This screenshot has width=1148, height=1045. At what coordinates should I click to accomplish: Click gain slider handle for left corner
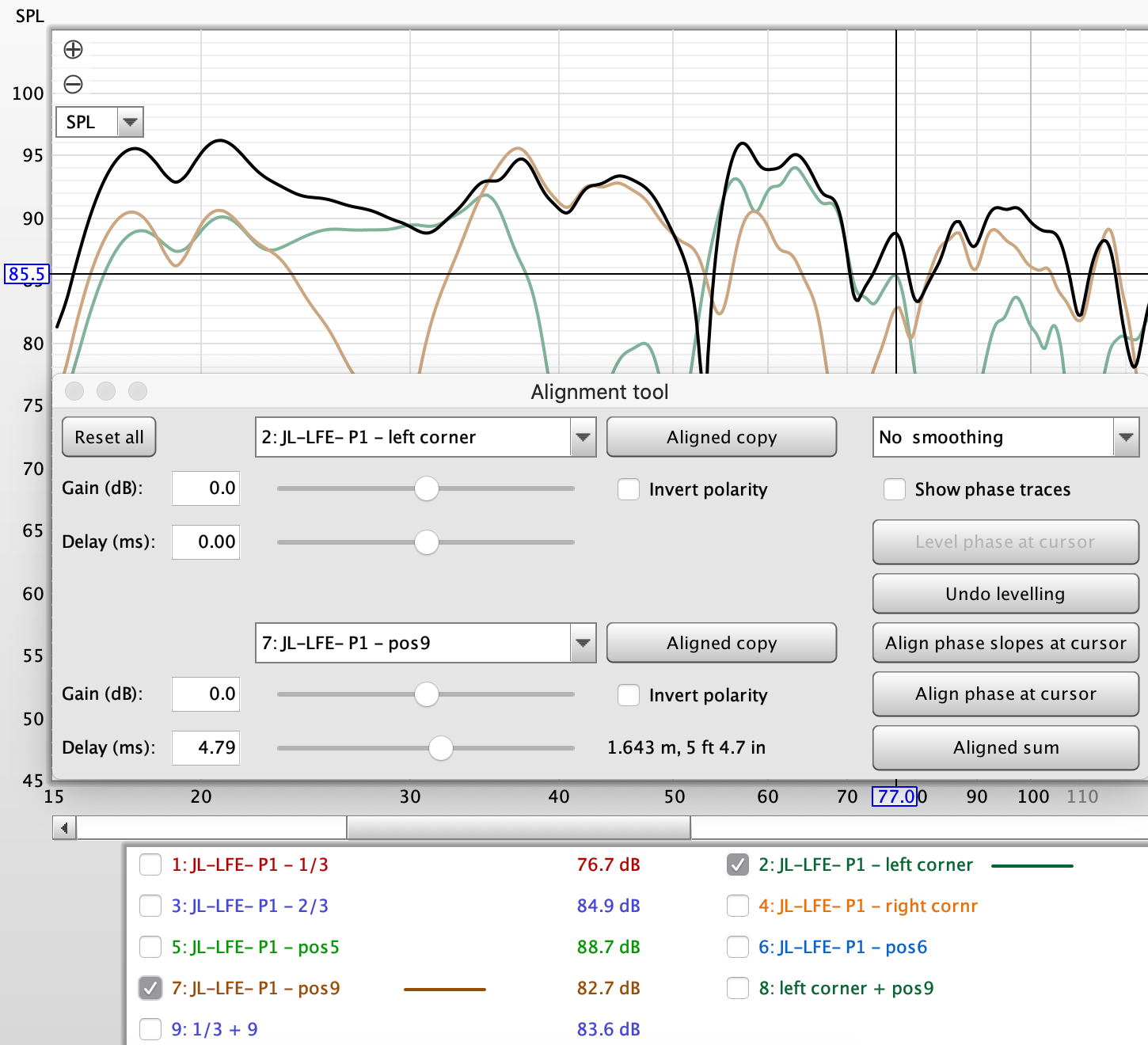pyautogui.click(x=427, y=488)
